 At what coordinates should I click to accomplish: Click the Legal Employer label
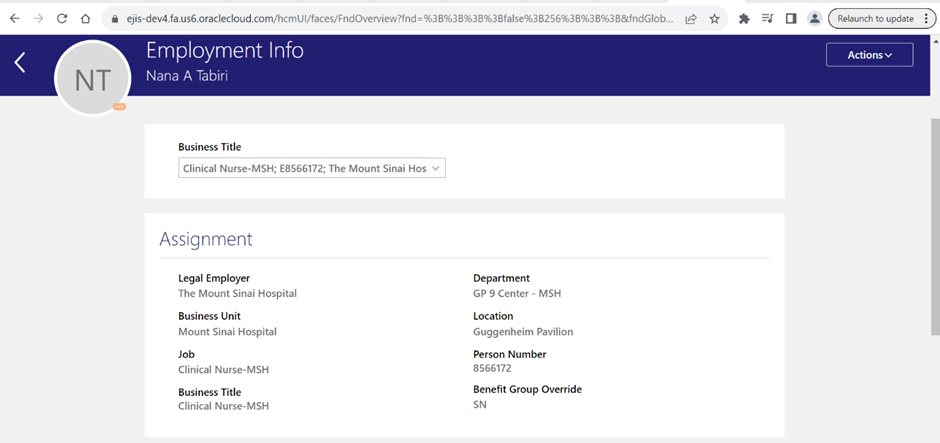[x=214, y=278]
